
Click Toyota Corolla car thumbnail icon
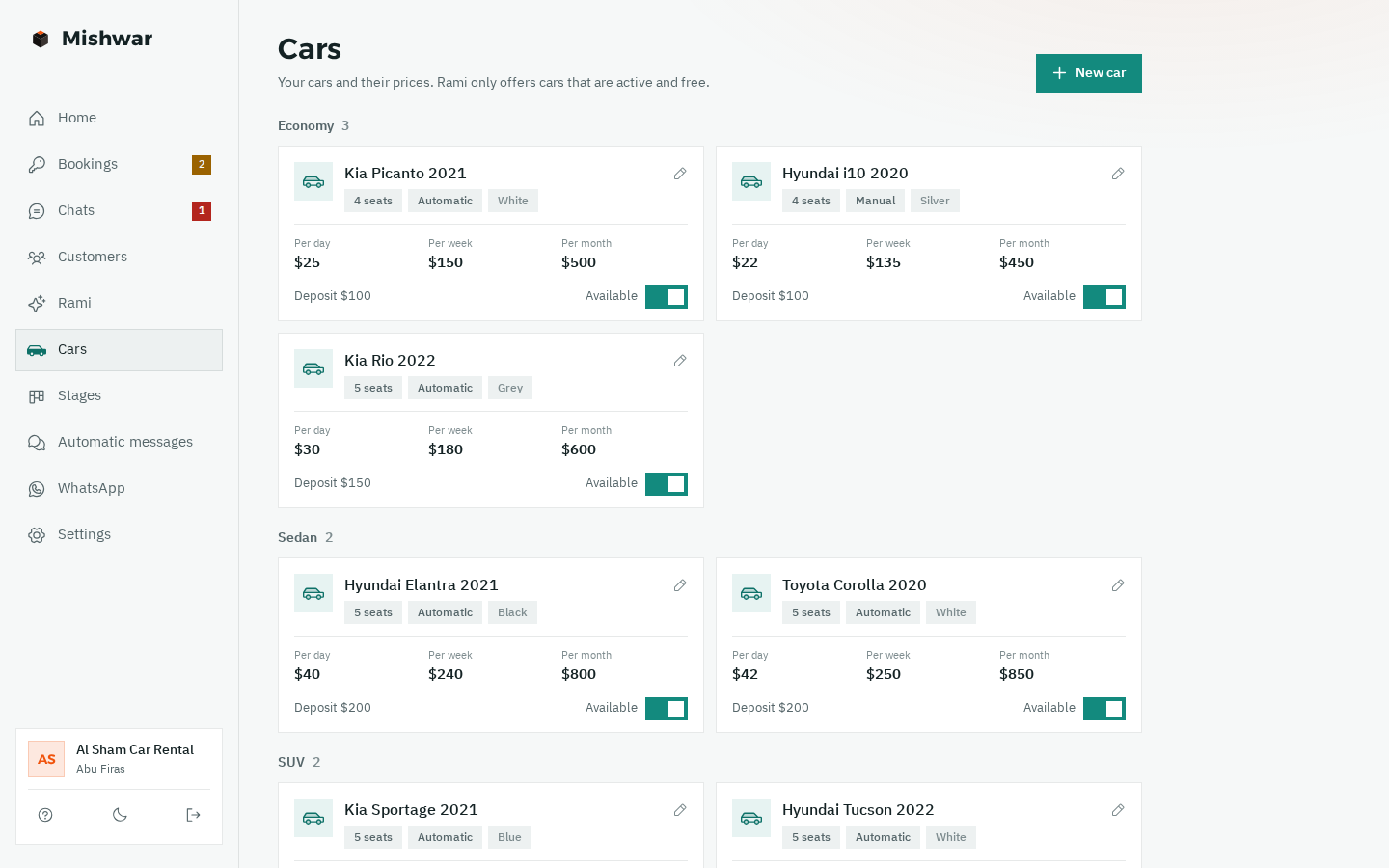tap(751, 593)
